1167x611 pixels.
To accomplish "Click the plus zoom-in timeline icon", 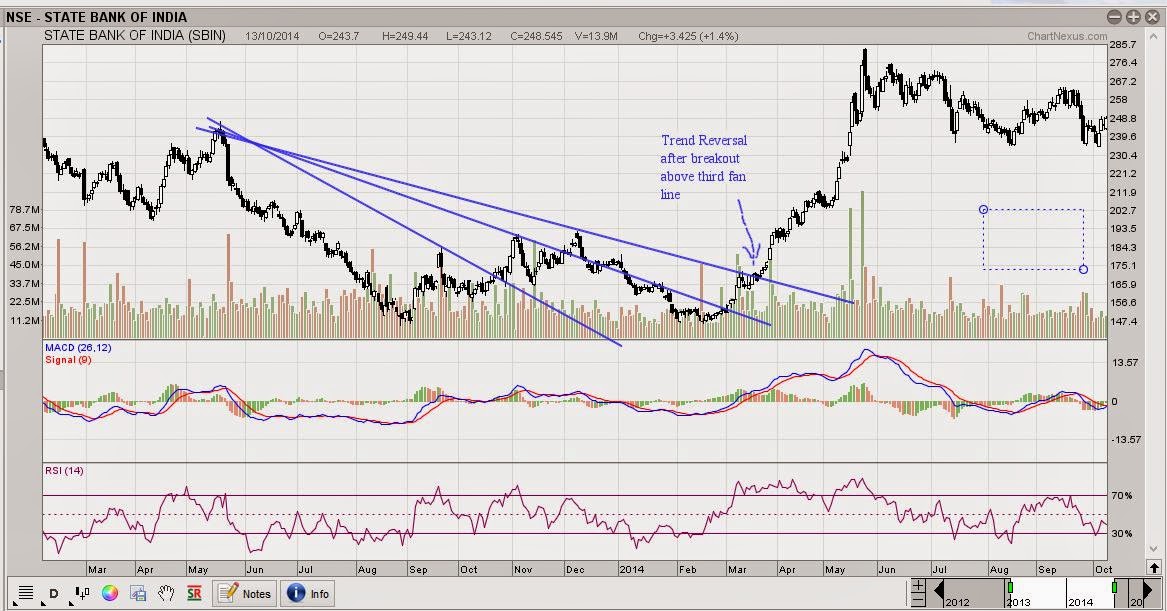I will coord(918,585).
